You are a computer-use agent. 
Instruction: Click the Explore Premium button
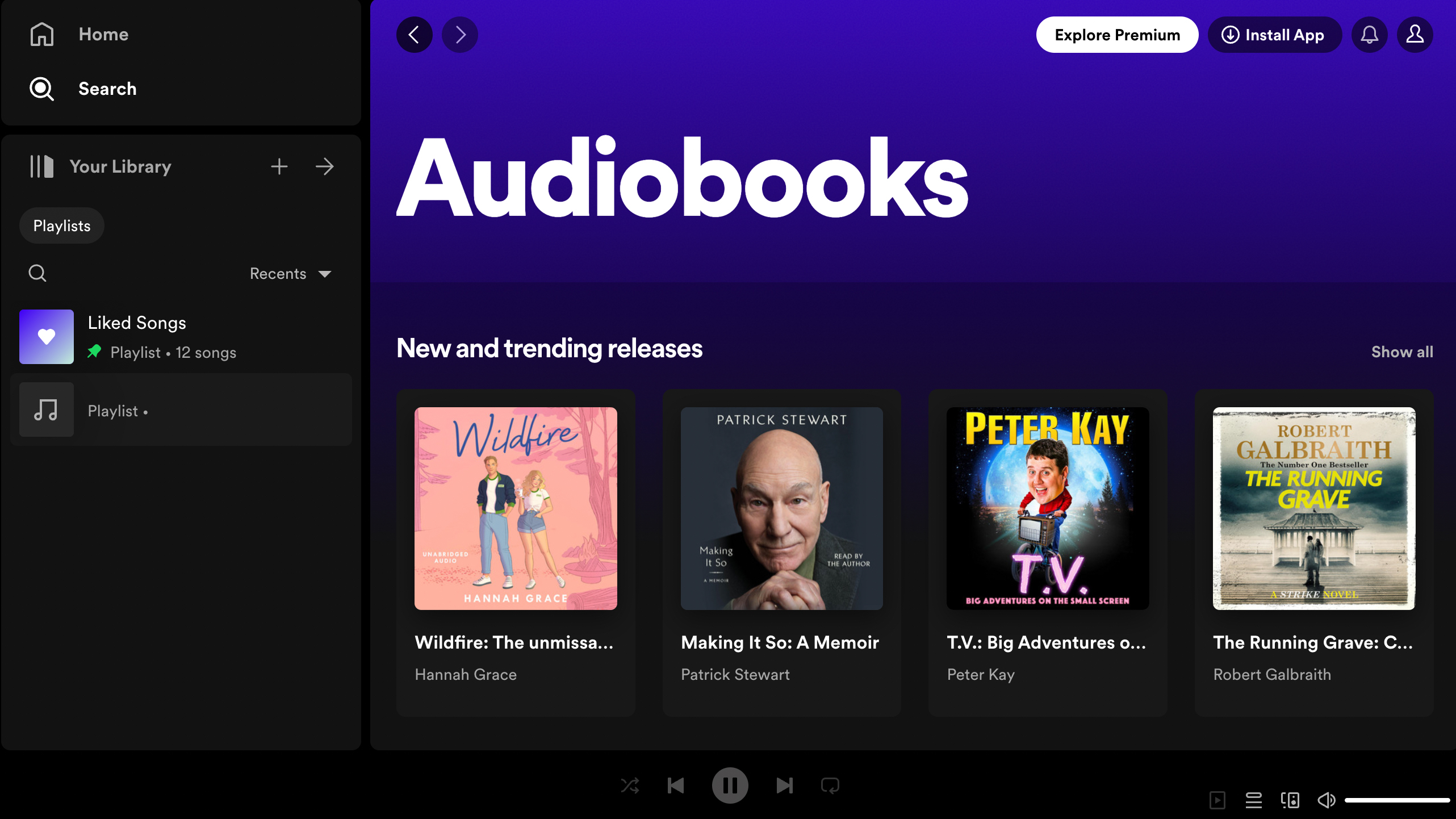coord(1116,35)
